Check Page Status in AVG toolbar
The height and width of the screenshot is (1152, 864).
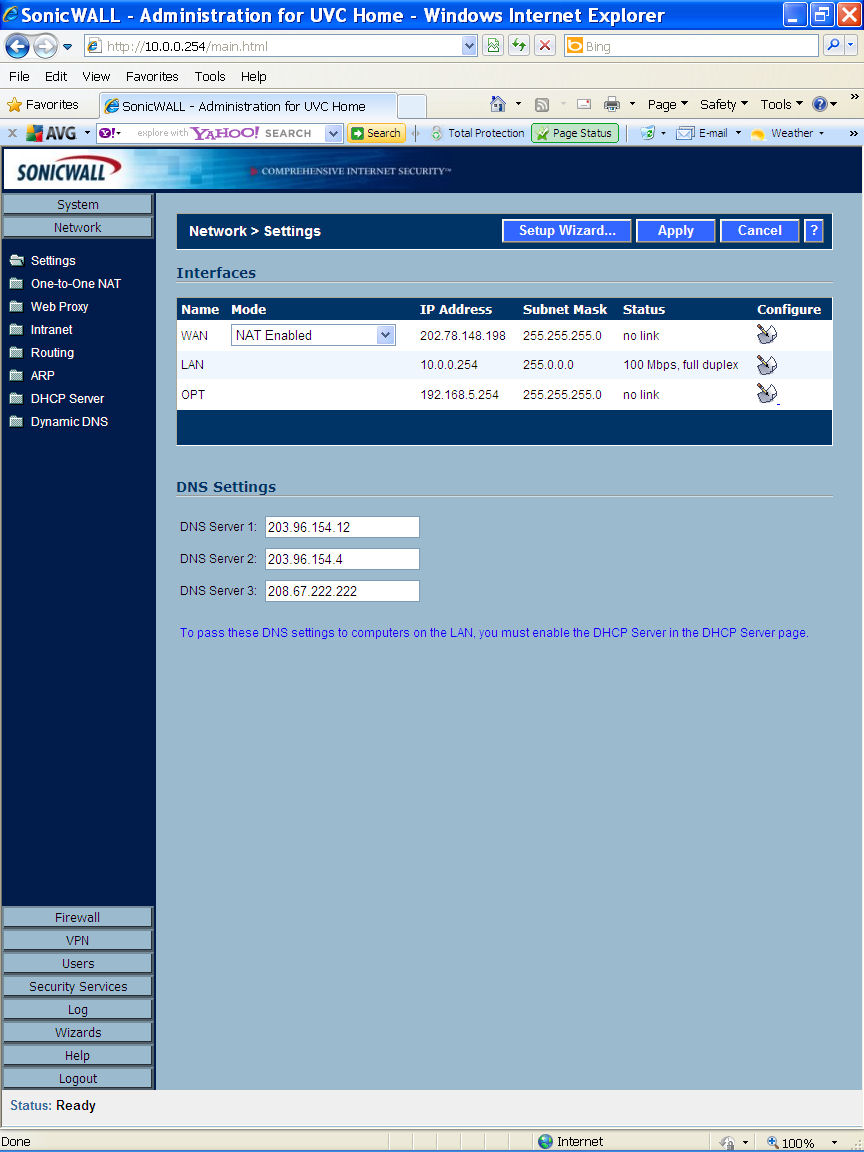(x=575, y=133)
